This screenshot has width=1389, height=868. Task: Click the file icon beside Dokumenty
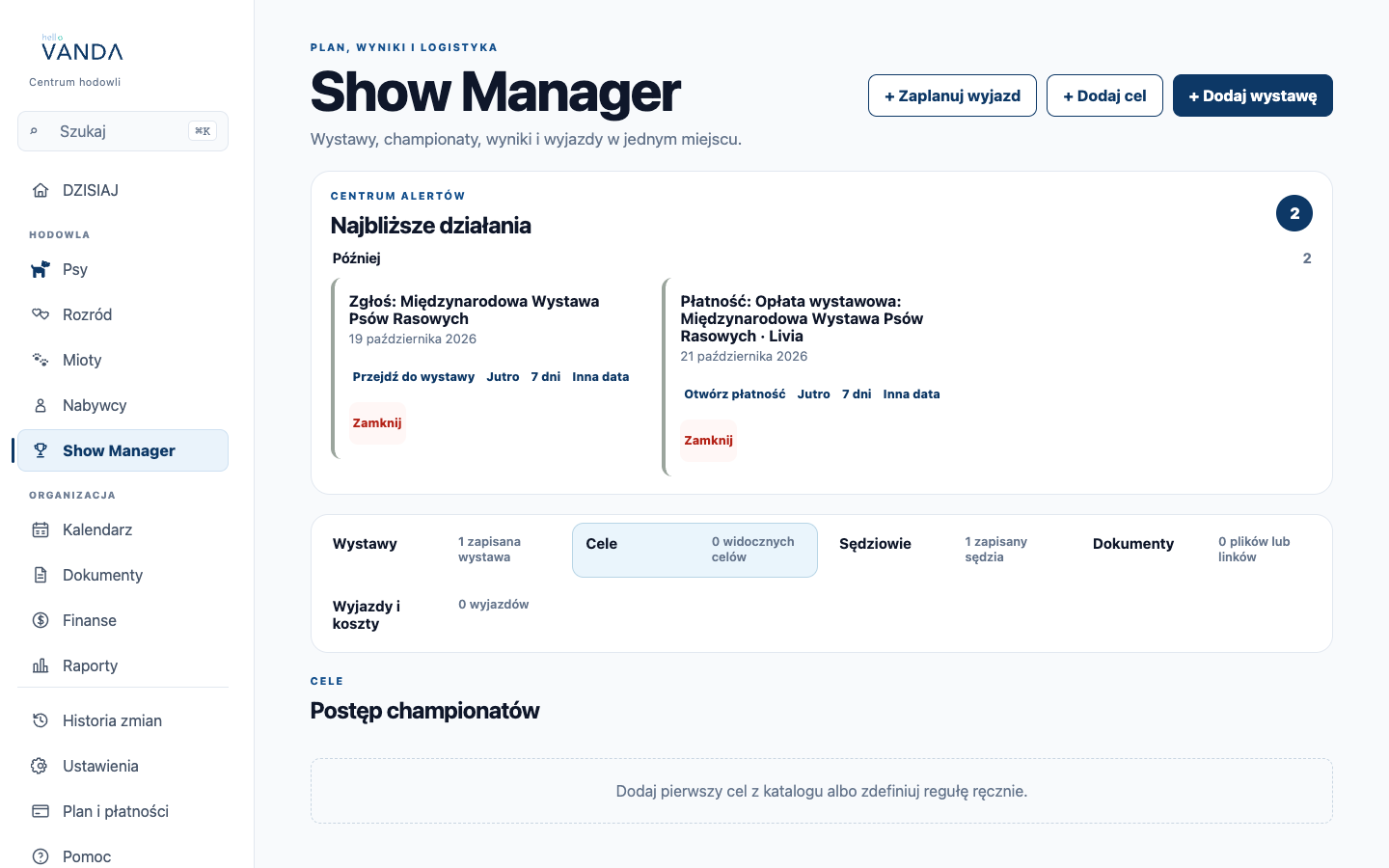pos(41,575)
